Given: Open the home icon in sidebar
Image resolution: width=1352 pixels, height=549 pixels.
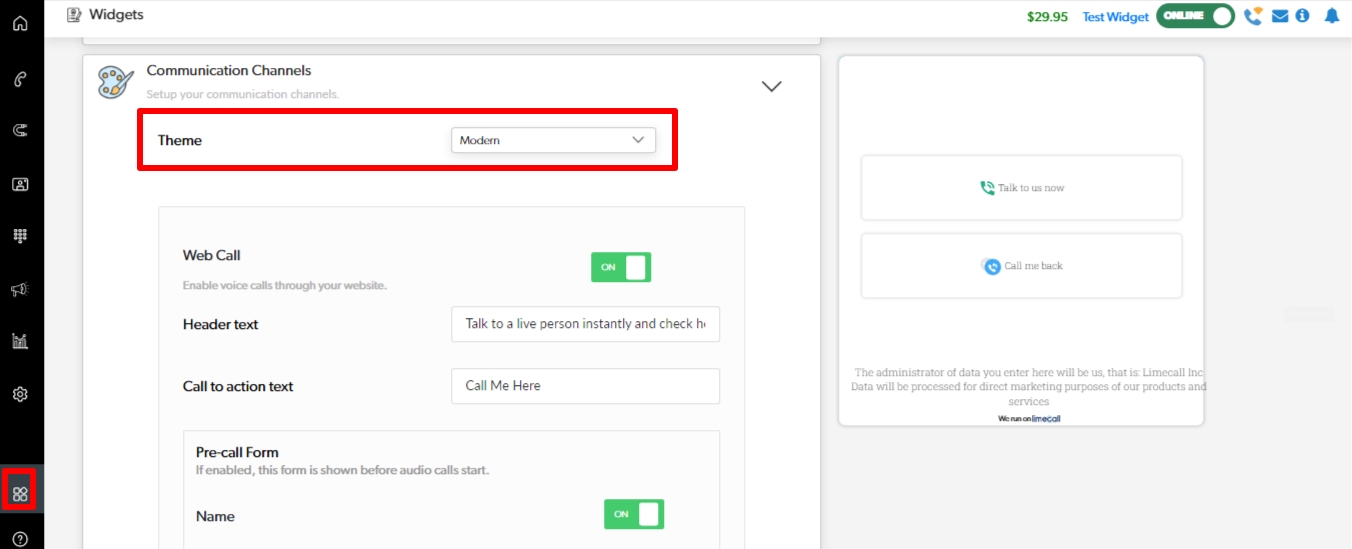Looking at the screenshot, I should tap(20, 23).
